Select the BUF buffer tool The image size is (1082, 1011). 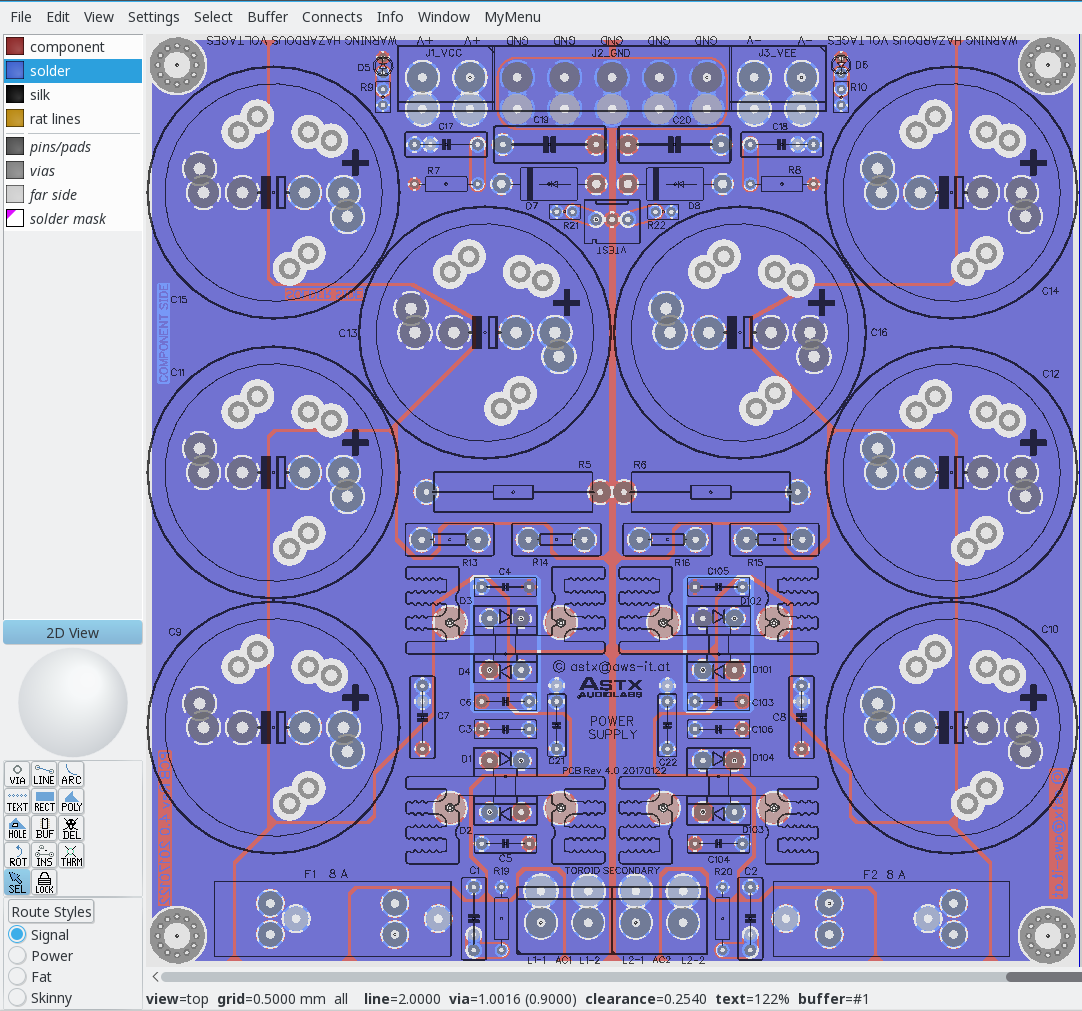click(x=44, y=828)
